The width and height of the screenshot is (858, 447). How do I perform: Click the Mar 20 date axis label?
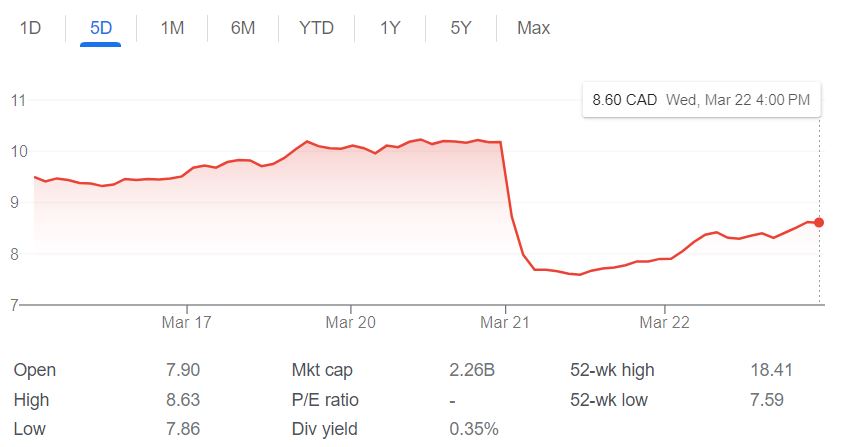tap(351, 323)
